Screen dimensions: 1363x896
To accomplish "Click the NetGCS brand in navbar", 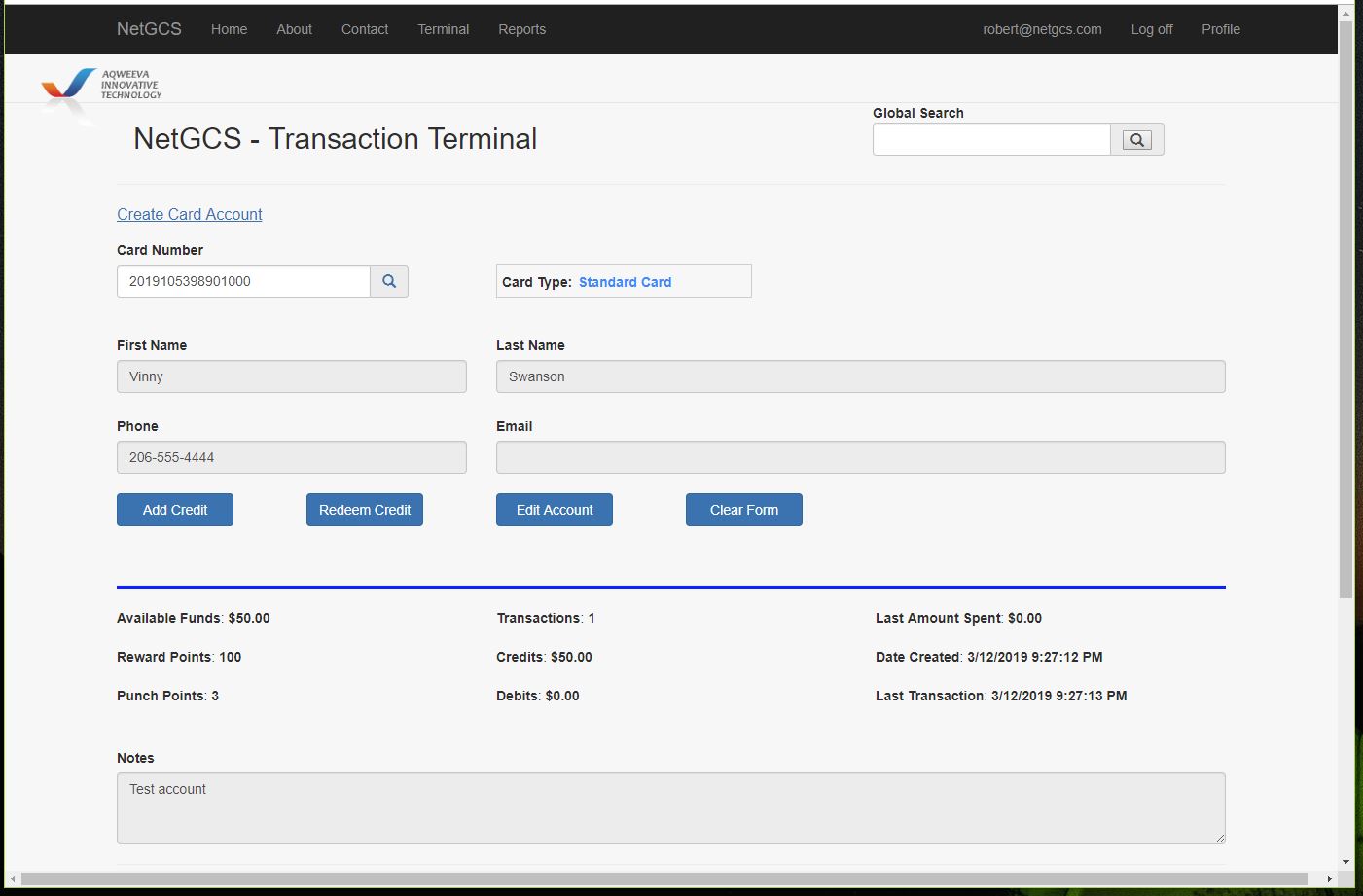I will tap(149, 29).
